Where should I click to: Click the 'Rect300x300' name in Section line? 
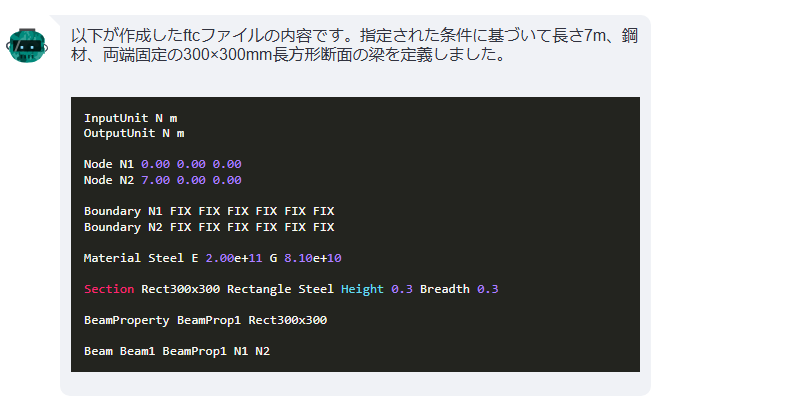coord(181,289)
